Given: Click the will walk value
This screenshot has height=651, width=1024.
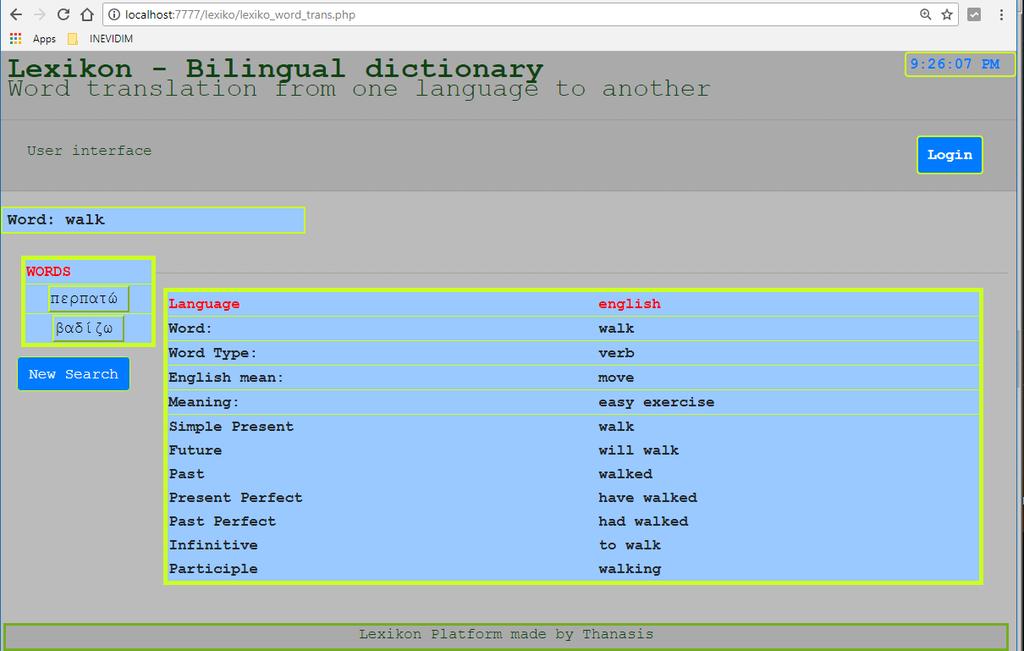Looking at the screenshot, I should [639, 450].
